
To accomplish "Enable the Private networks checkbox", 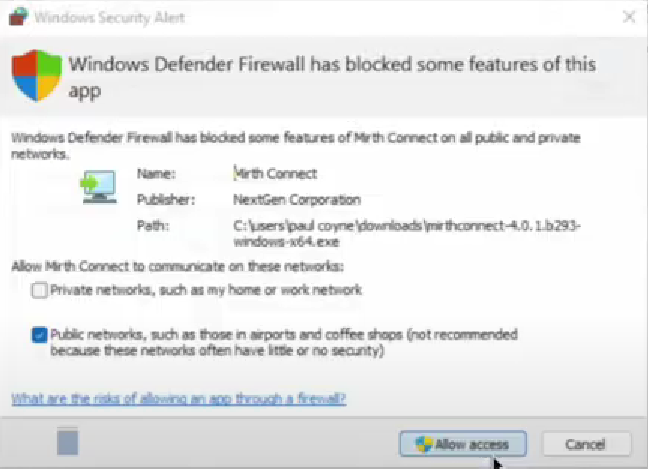I will pos(39,290).
